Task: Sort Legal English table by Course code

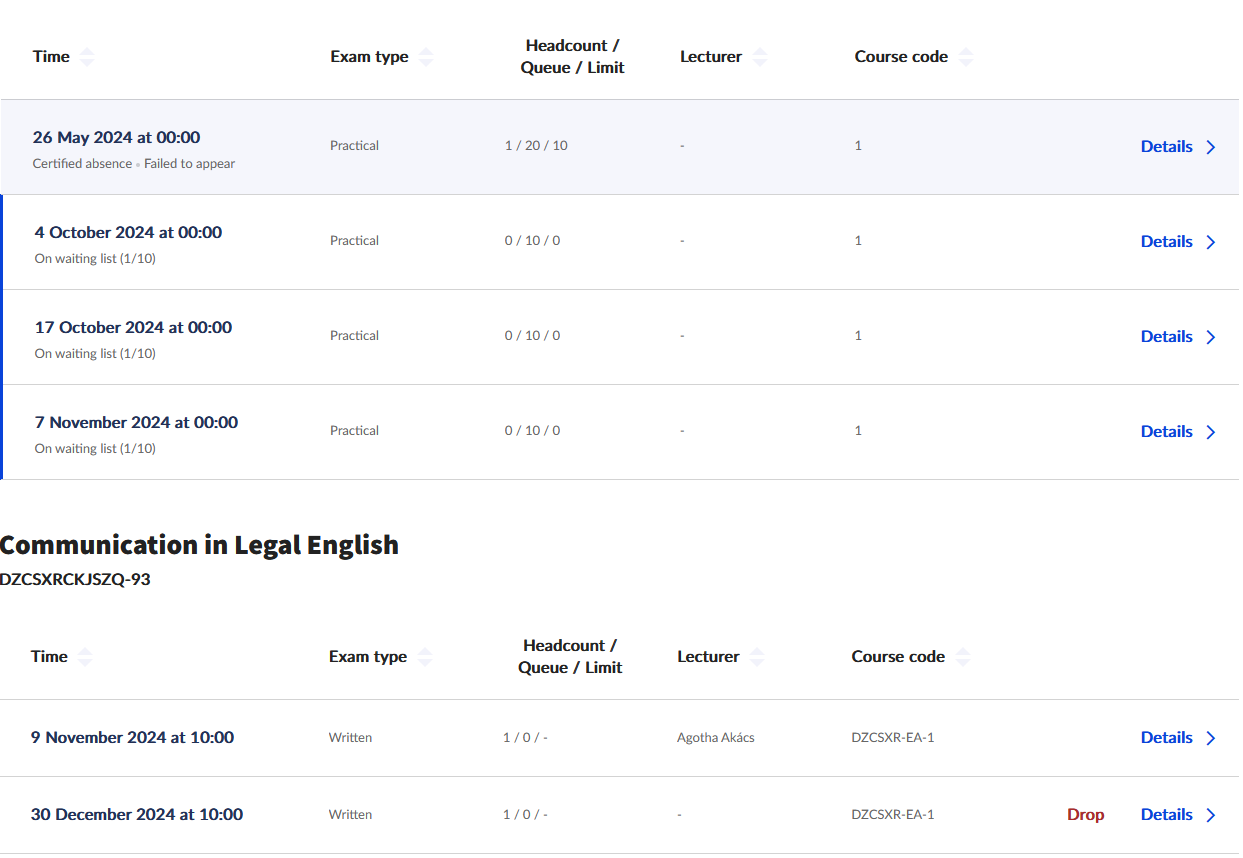Action: pyautogui.click(x=962, y=657)
